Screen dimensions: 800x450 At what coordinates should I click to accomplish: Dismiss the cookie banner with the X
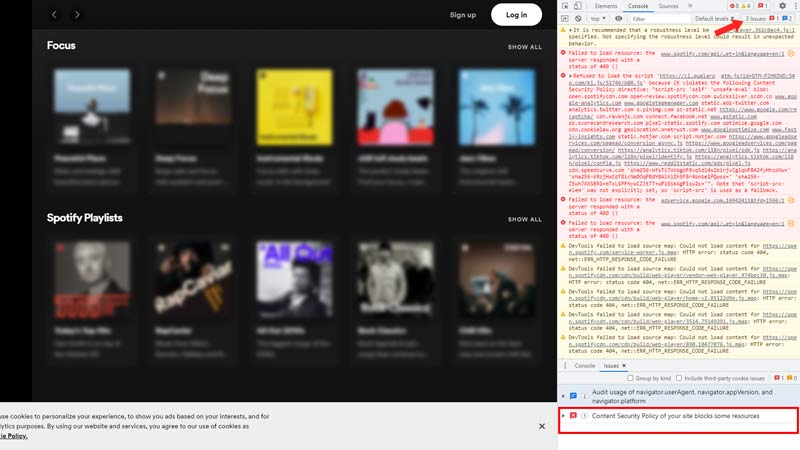pos(542,426)
